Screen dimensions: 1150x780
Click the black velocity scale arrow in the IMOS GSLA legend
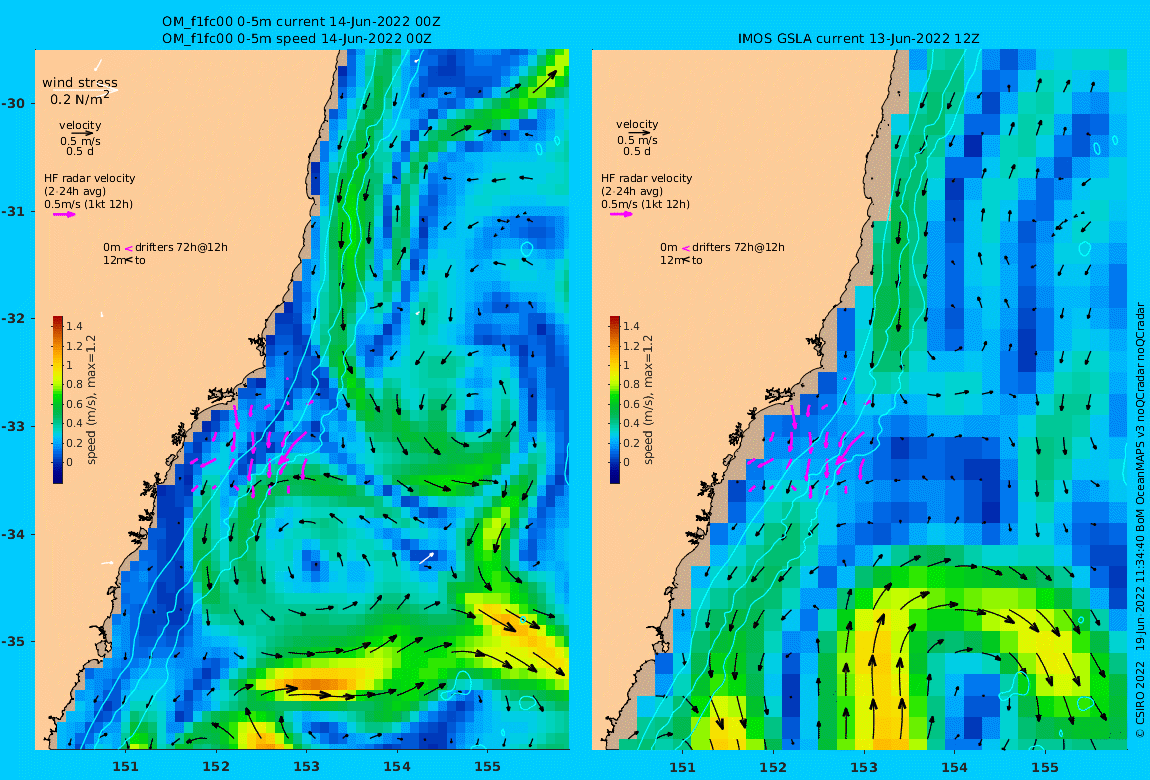tap(638, 133)
